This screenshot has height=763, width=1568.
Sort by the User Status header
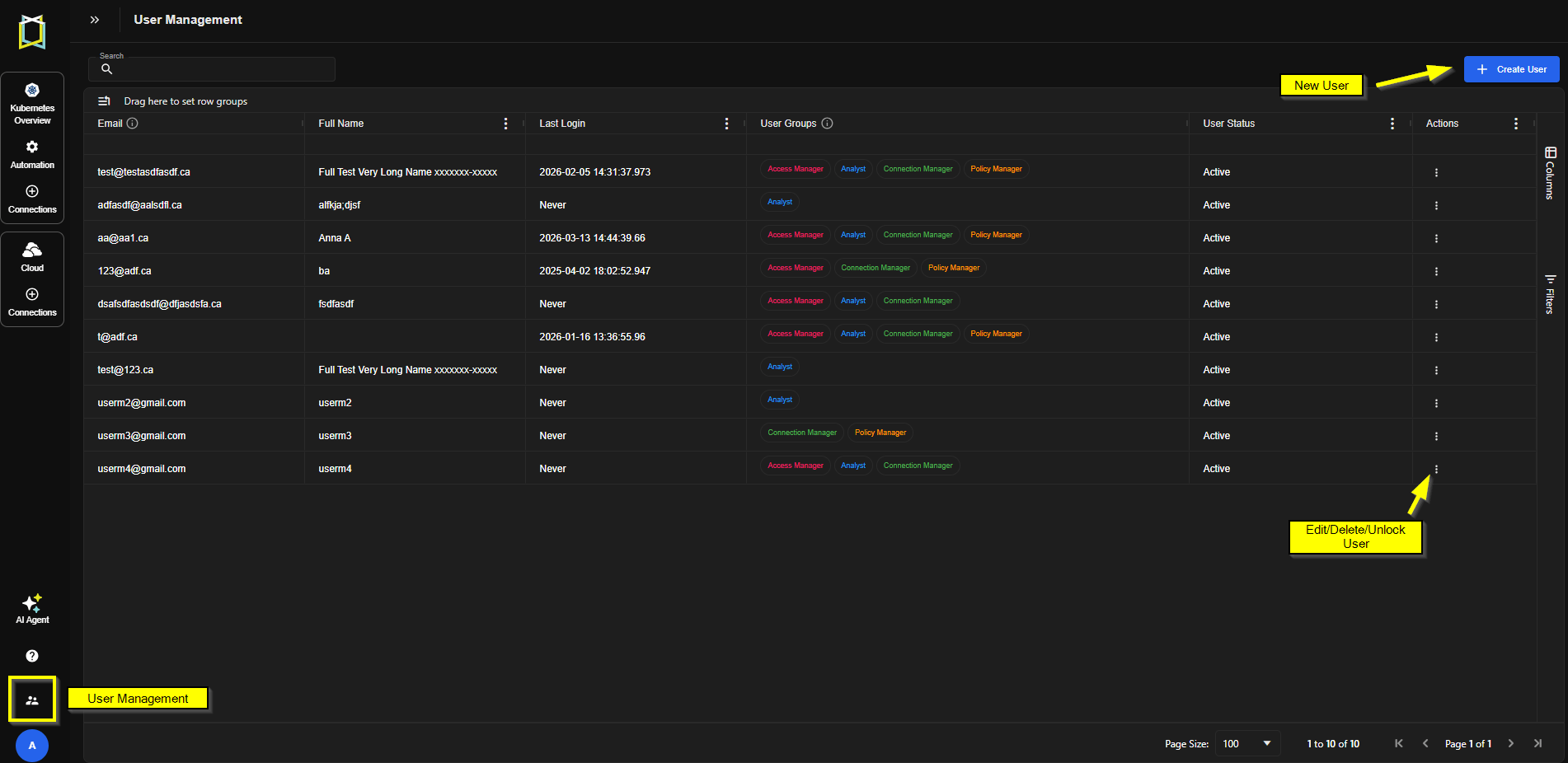click(1228, 124)
